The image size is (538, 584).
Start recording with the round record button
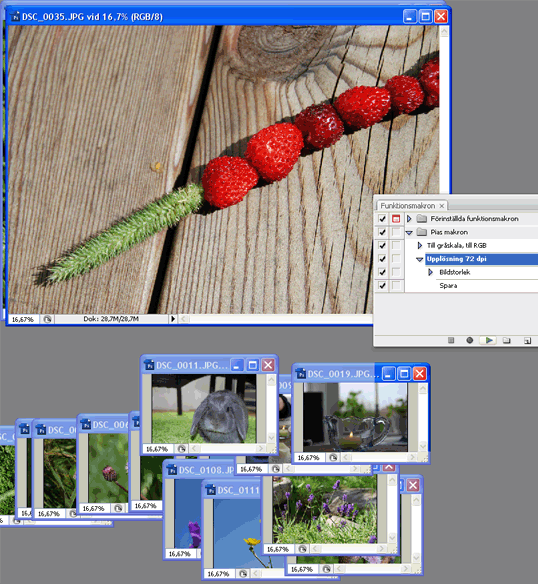[469, 340]
